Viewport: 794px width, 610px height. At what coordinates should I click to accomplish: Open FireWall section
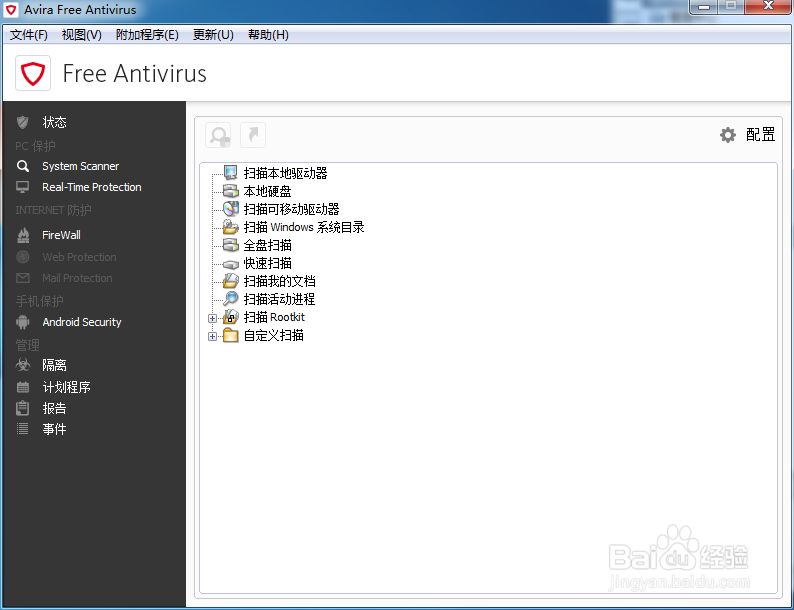[x=61, y=235]
